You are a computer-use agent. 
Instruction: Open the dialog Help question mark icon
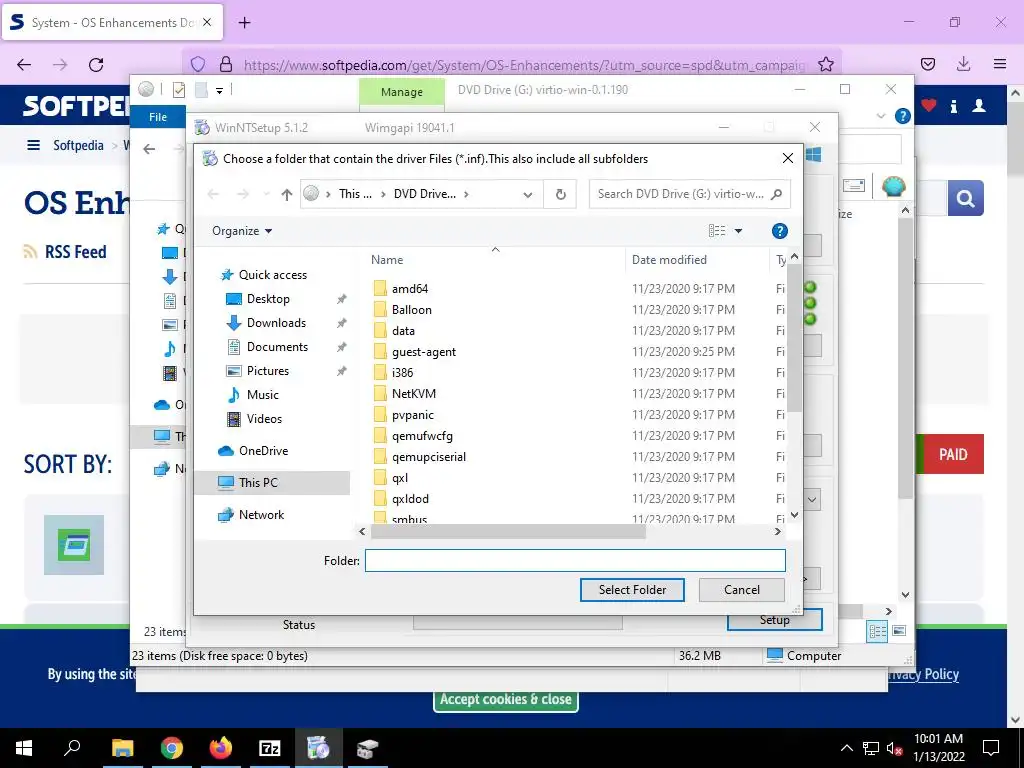tap(779, 231)
